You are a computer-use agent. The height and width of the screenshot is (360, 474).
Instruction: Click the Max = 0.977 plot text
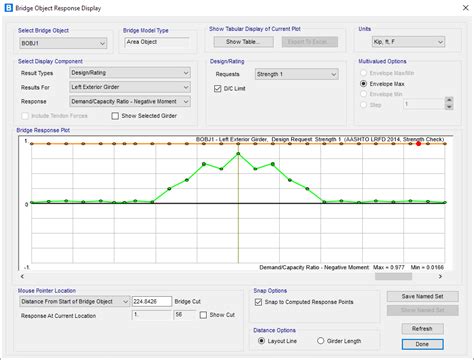[389, 267]
